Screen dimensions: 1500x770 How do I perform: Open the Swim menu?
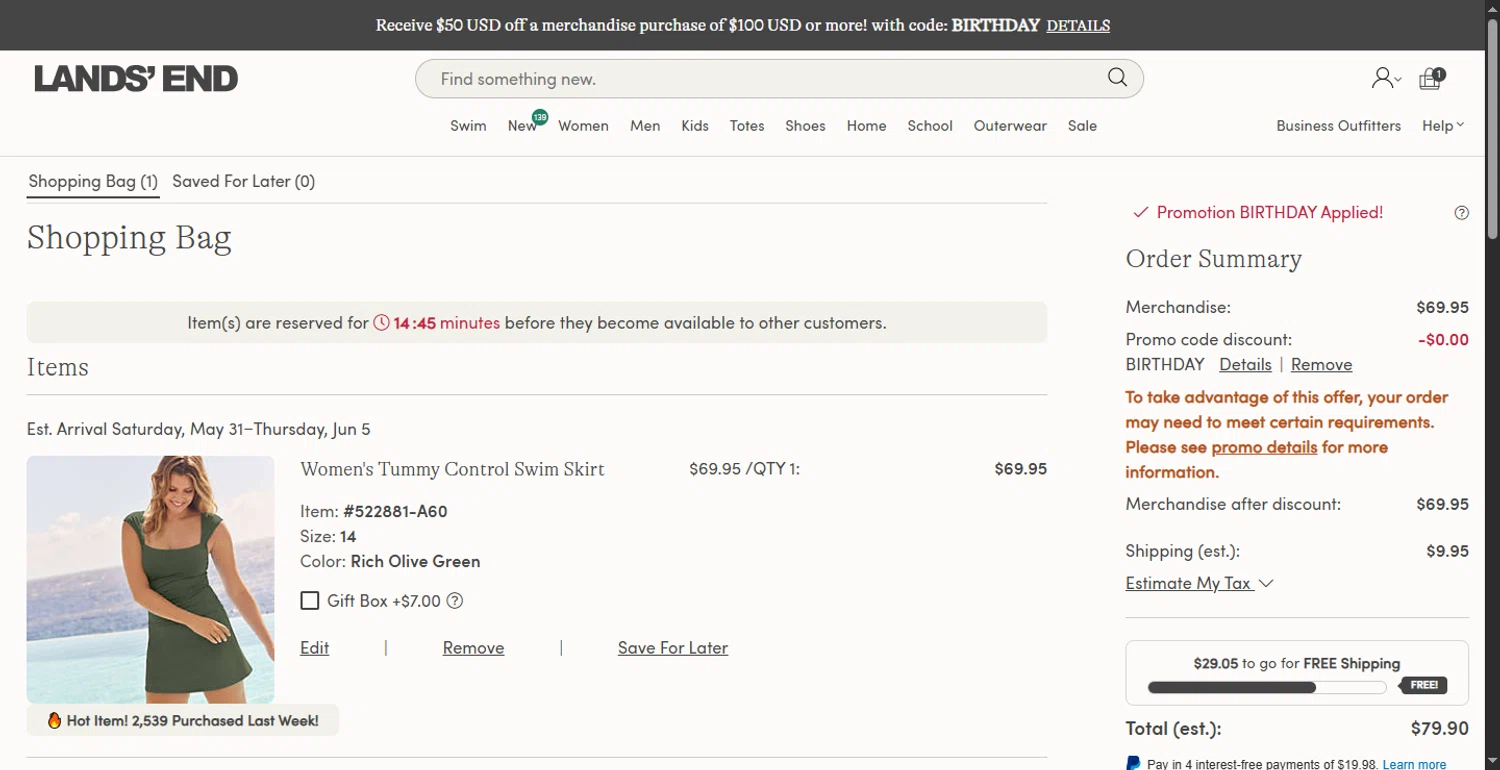[468, 125]
